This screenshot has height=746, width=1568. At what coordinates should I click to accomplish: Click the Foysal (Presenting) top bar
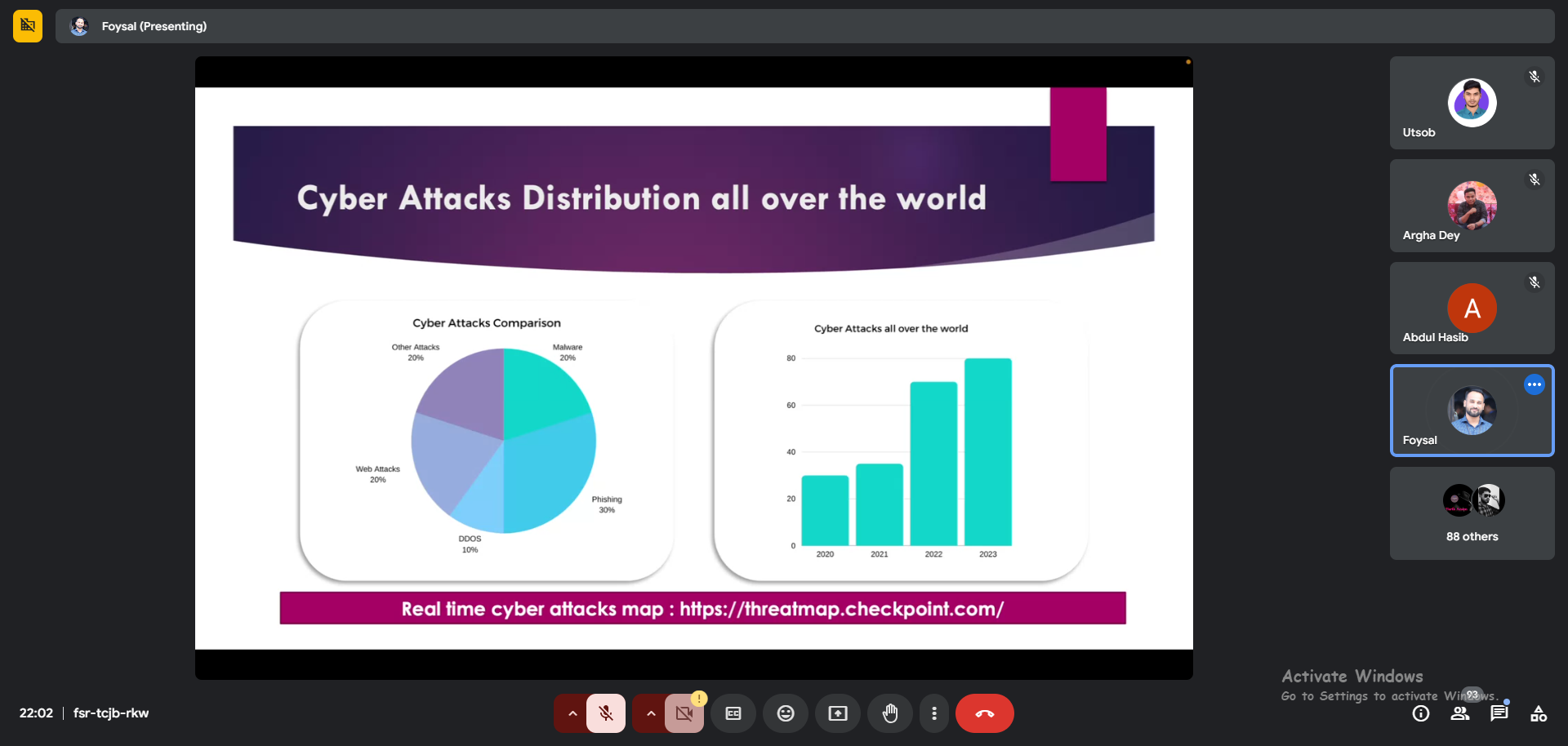click(154, 26)
